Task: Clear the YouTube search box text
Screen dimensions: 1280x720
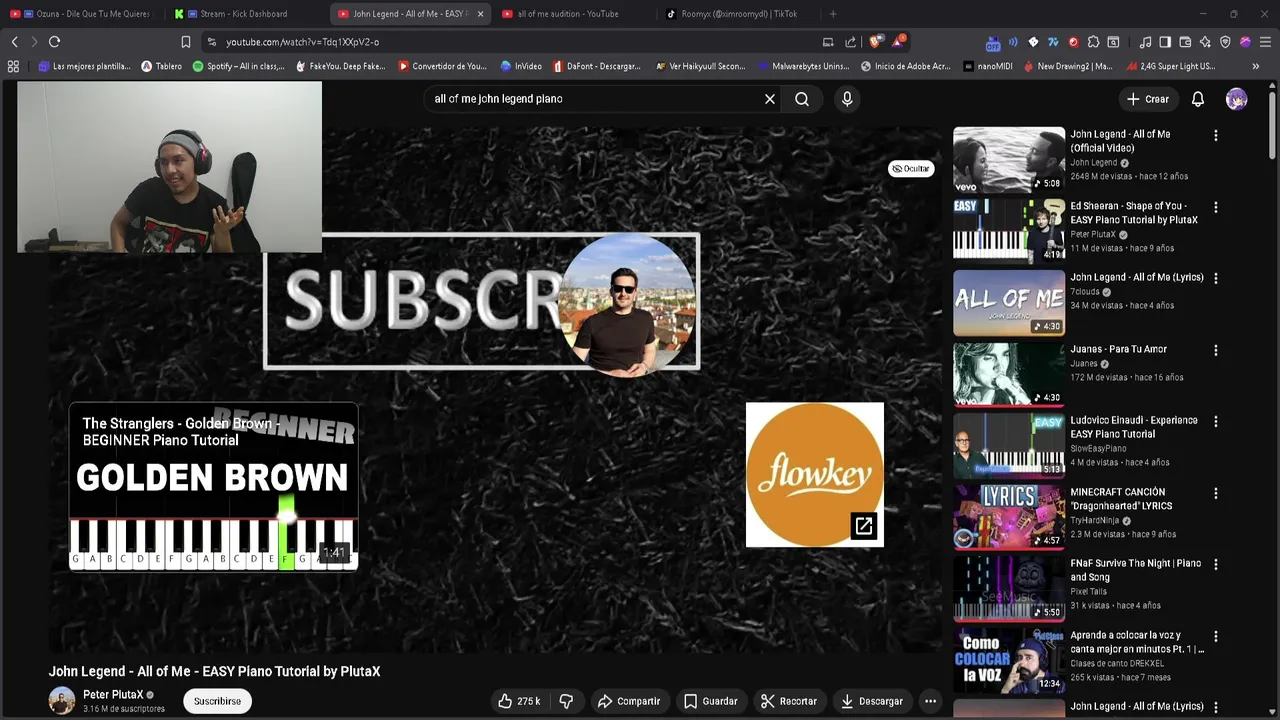Action: [770, 99]
